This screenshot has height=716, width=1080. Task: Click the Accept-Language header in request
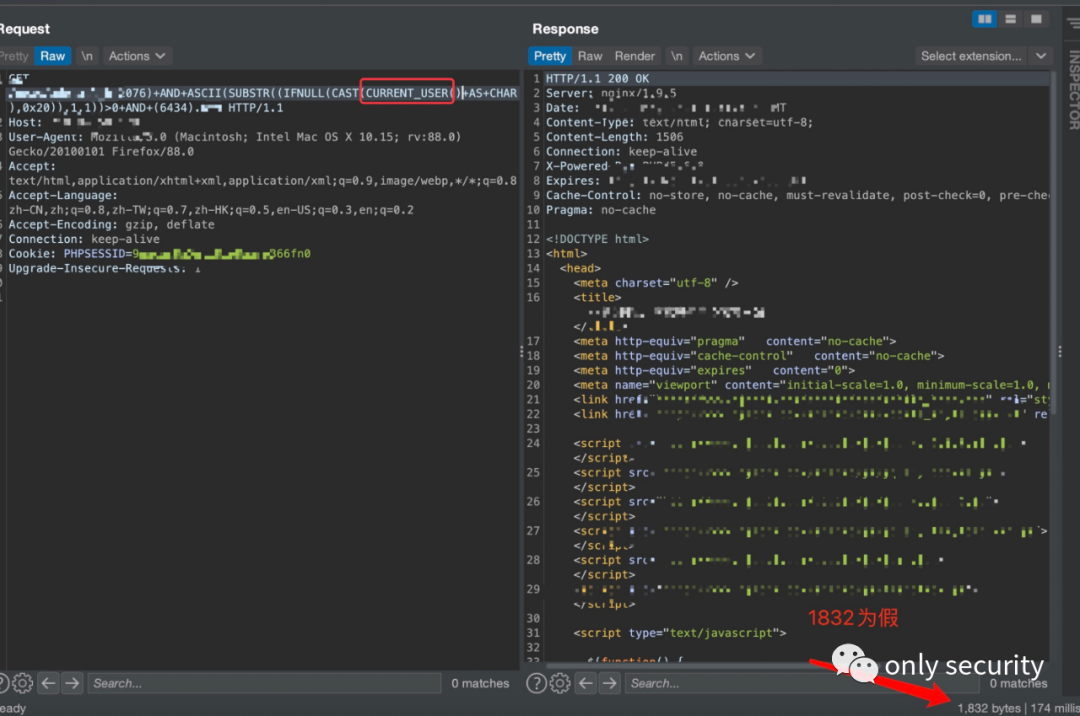tap(63, 196)
